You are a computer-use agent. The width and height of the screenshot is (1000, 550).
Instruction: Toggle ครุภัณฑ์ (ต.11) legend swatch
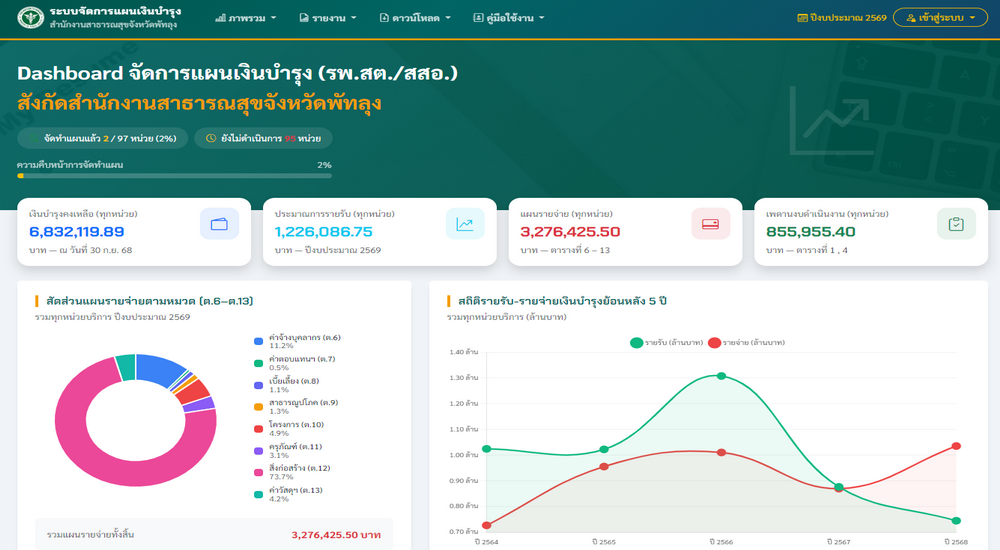pos(258,451)
